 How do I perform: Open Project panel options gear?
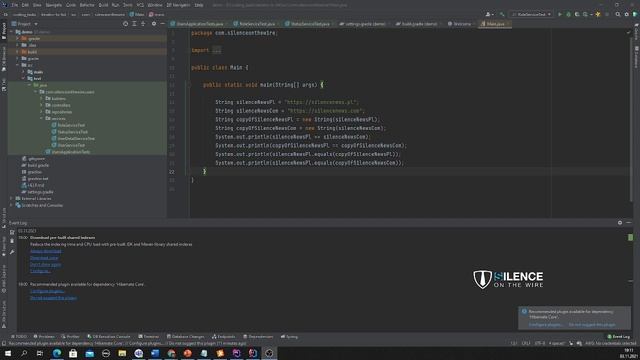(x=154, y=24)
